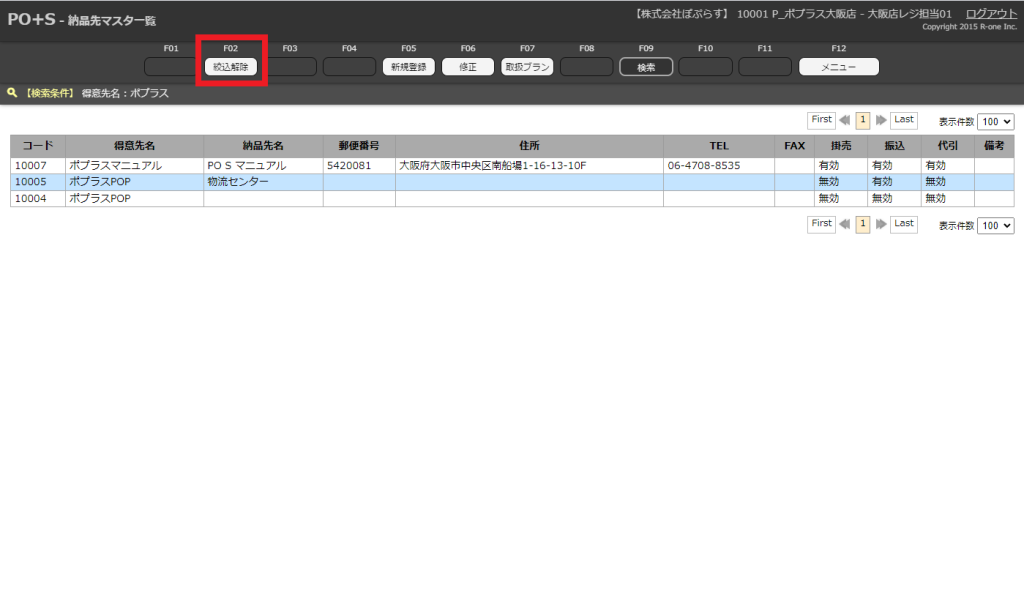This screenshot has width=1024, height=612.
Task: Click the 得意先名 column header
Action: [134, 146]
